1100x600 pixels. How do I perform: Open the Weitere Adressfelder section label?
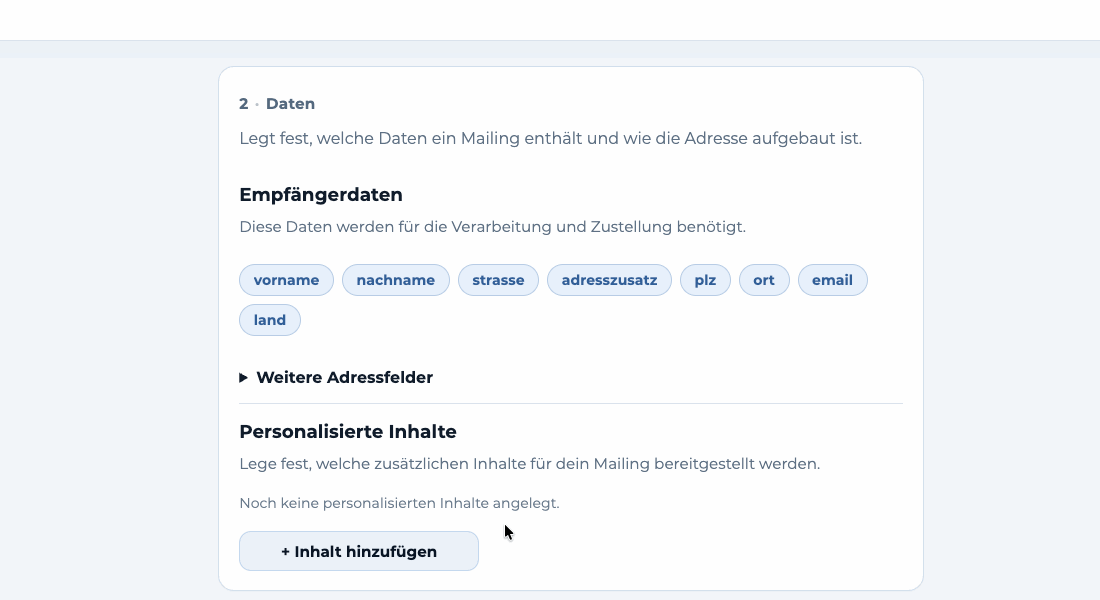[x=344, y=378]
